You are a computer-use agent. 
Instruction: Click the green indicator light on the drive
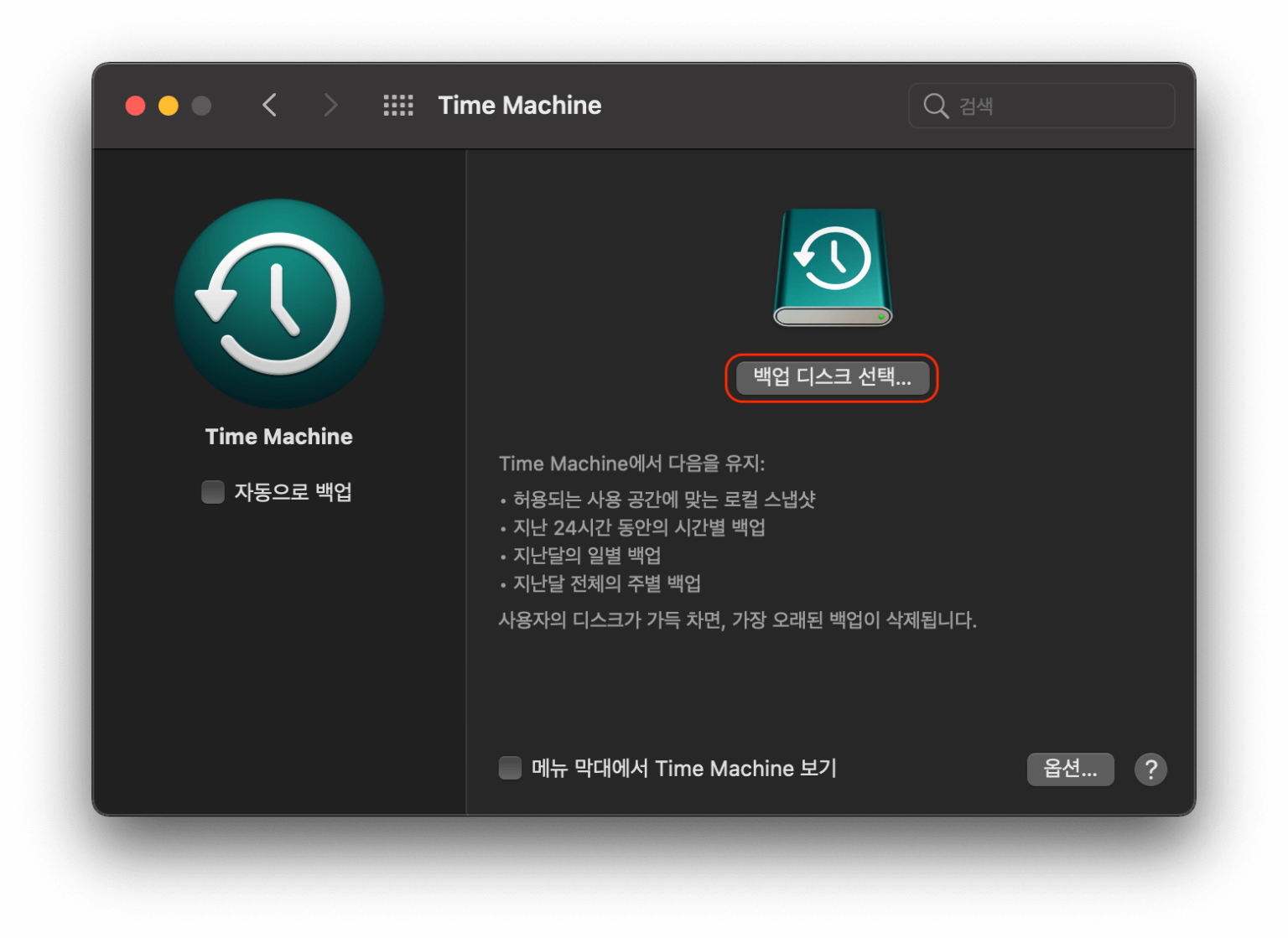881,318
